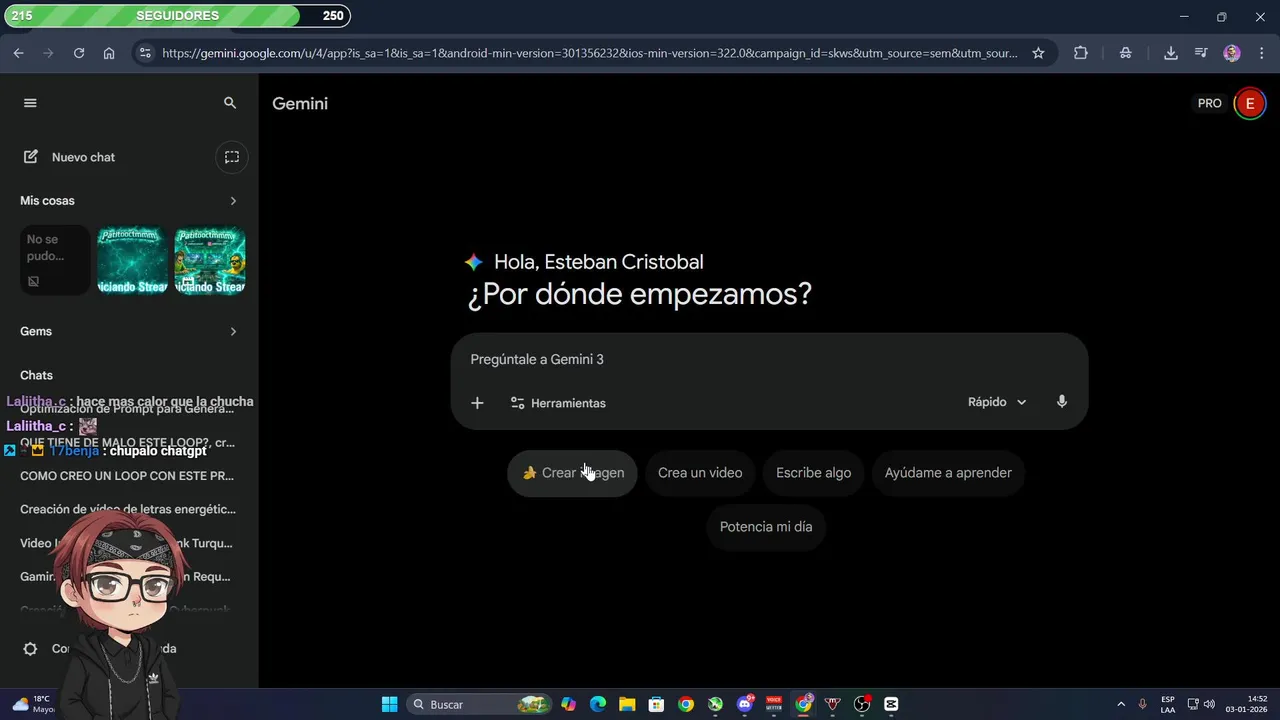Reload the page with refresh icon
1280x720 pixels.
pos(79,53)
